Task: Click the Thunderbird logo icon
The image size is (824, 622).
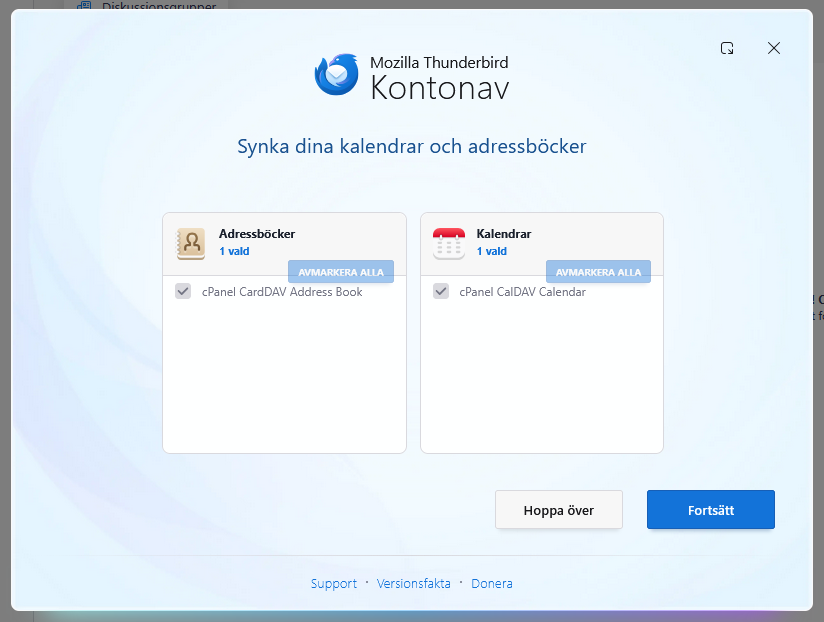Action: pyautogui.click(x=336, y=75)
